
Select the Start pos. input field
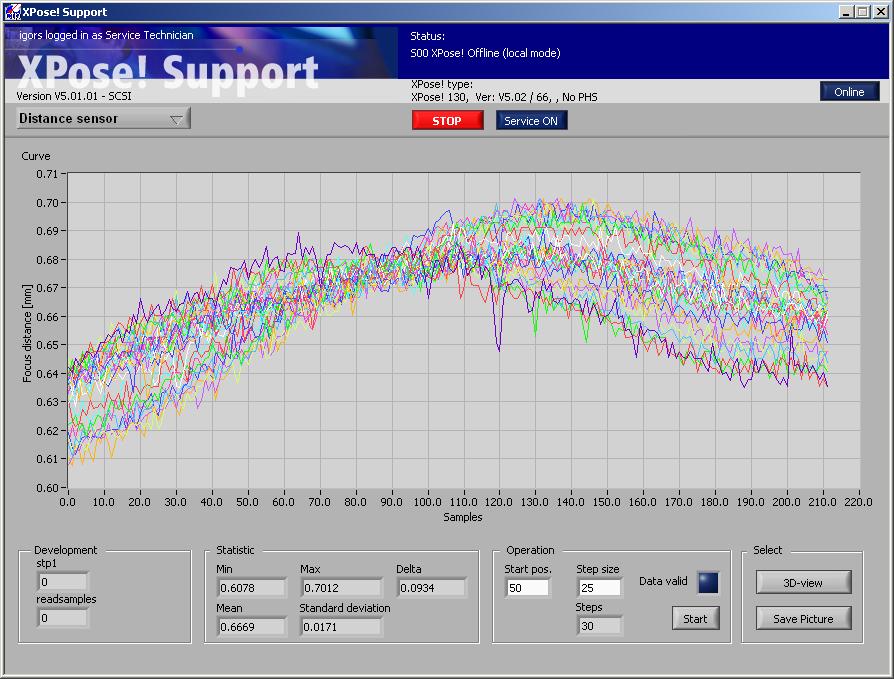click(x=527, y=588)
